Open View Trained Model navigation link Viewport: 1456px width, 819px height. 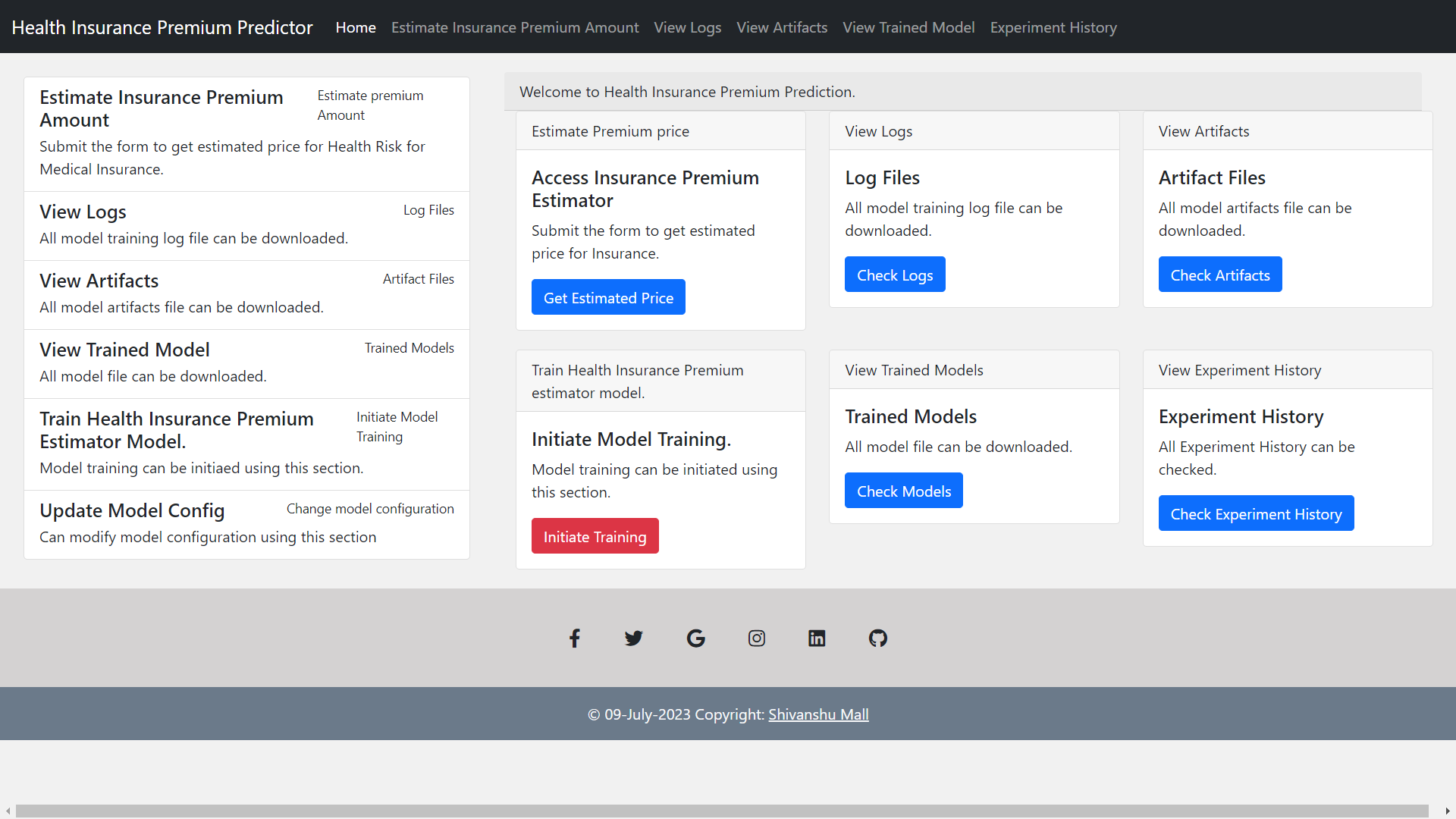[908, 27]
